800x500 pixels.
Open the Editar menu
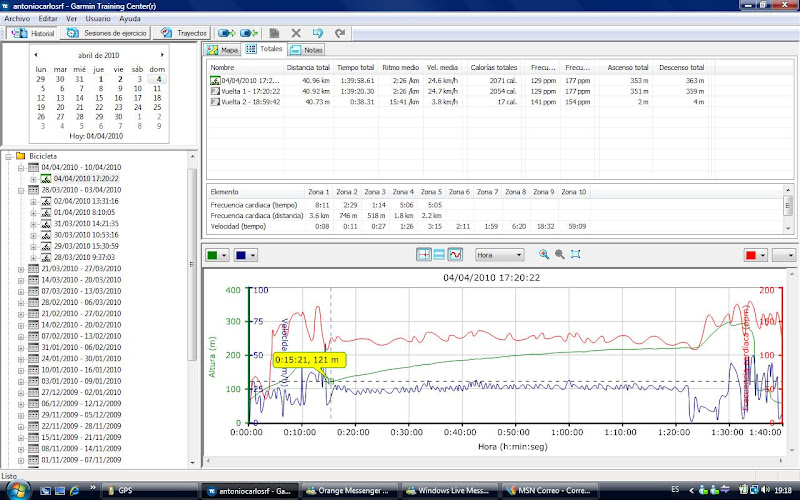(48, 18)
